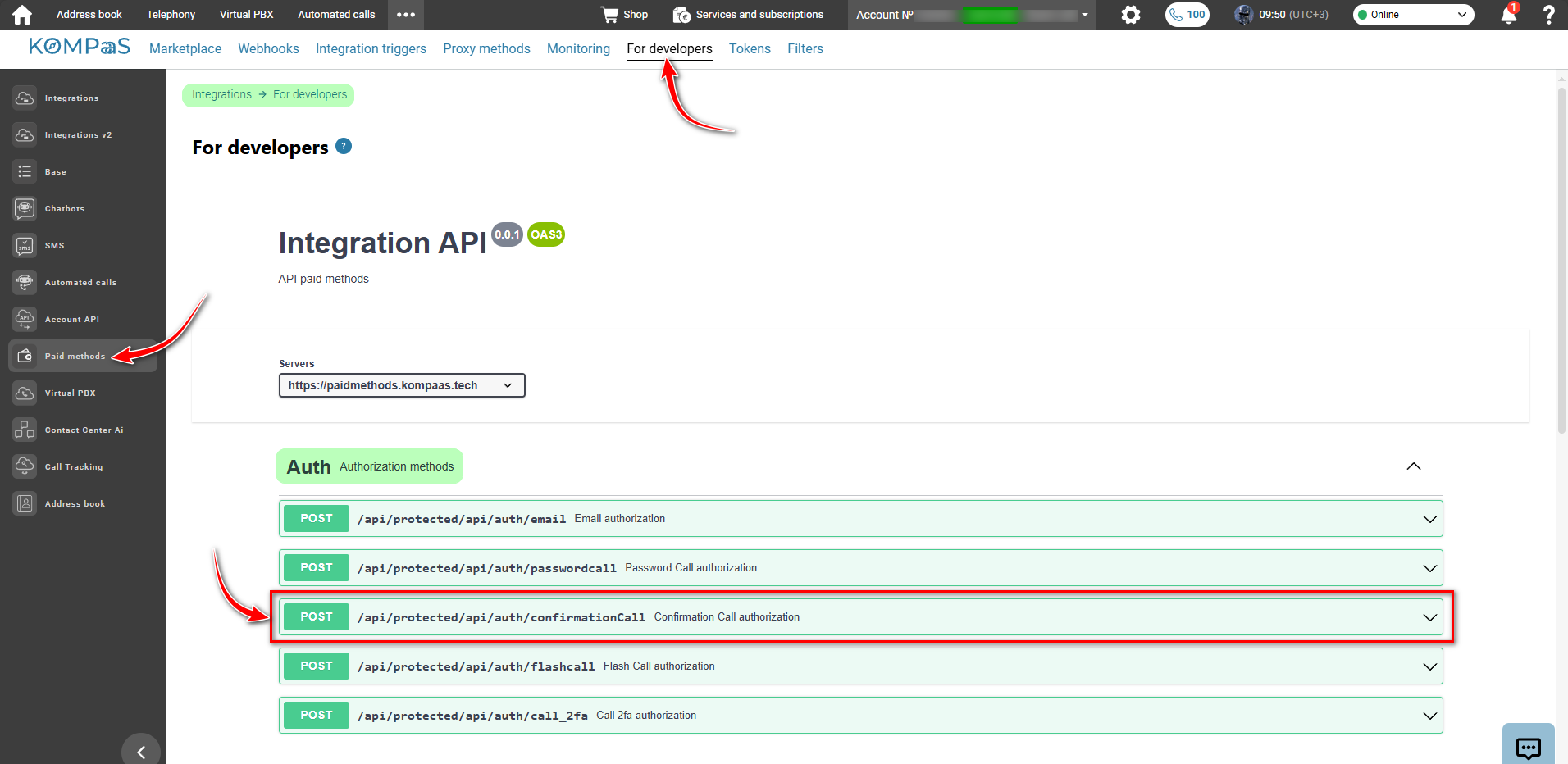Open the Tokens tab
This screenshot has width=1568, height=764.
coord(750,49)
